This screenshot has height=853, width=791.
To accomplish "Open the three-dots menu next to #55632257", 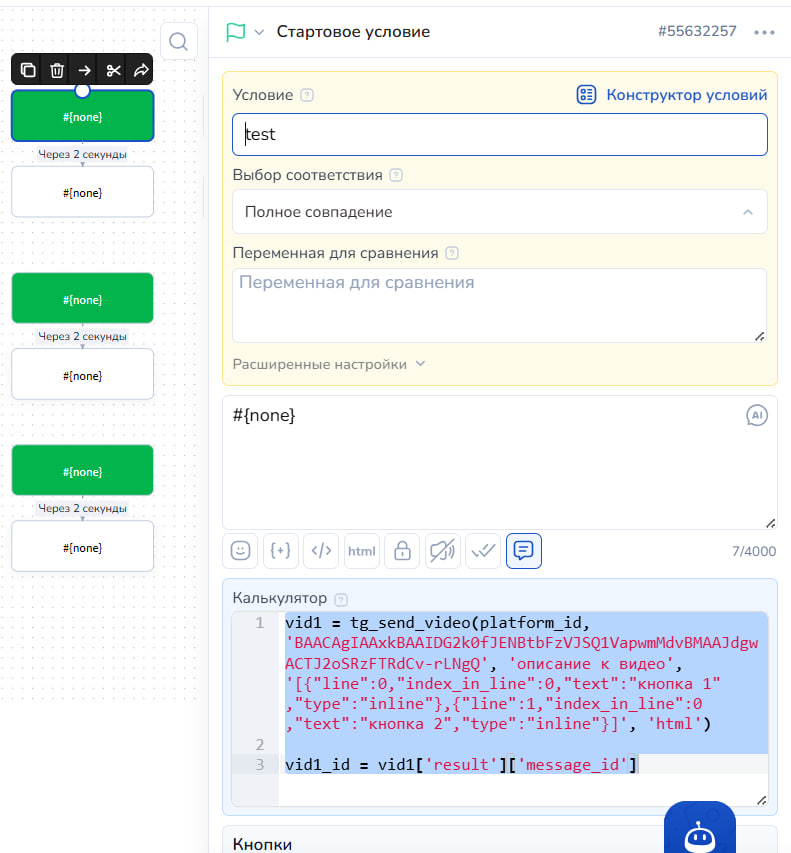I will click(x=764, y=33).
